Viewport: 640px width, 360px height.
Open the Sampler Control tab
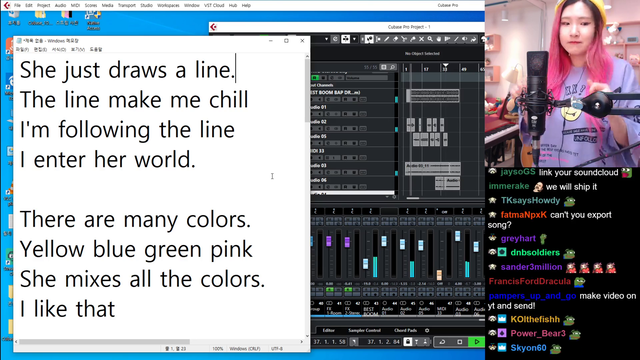tap(364, 331)
